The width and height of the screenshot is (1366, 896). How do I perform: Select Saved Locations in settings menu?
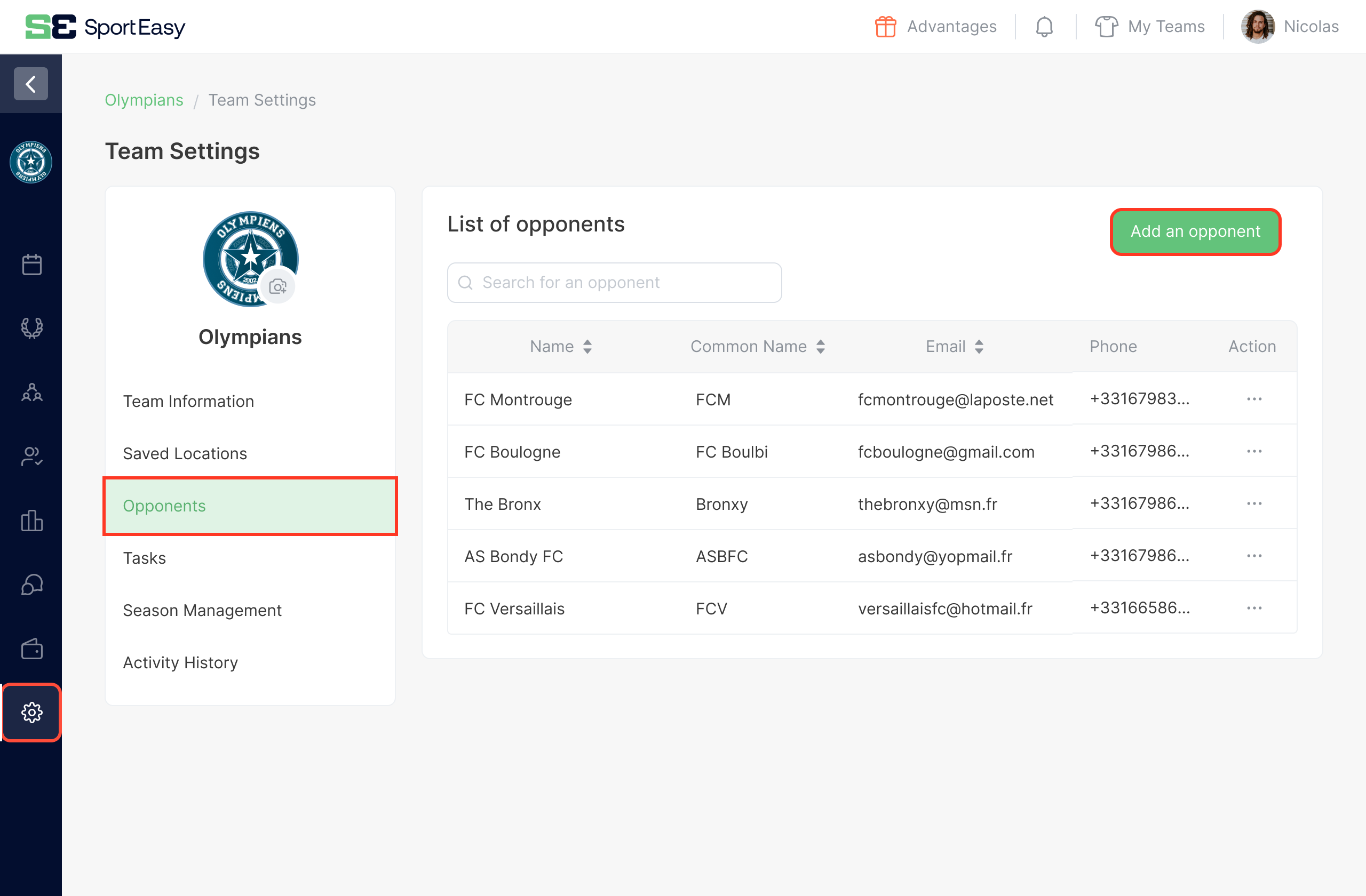click(x=185, y=453)
